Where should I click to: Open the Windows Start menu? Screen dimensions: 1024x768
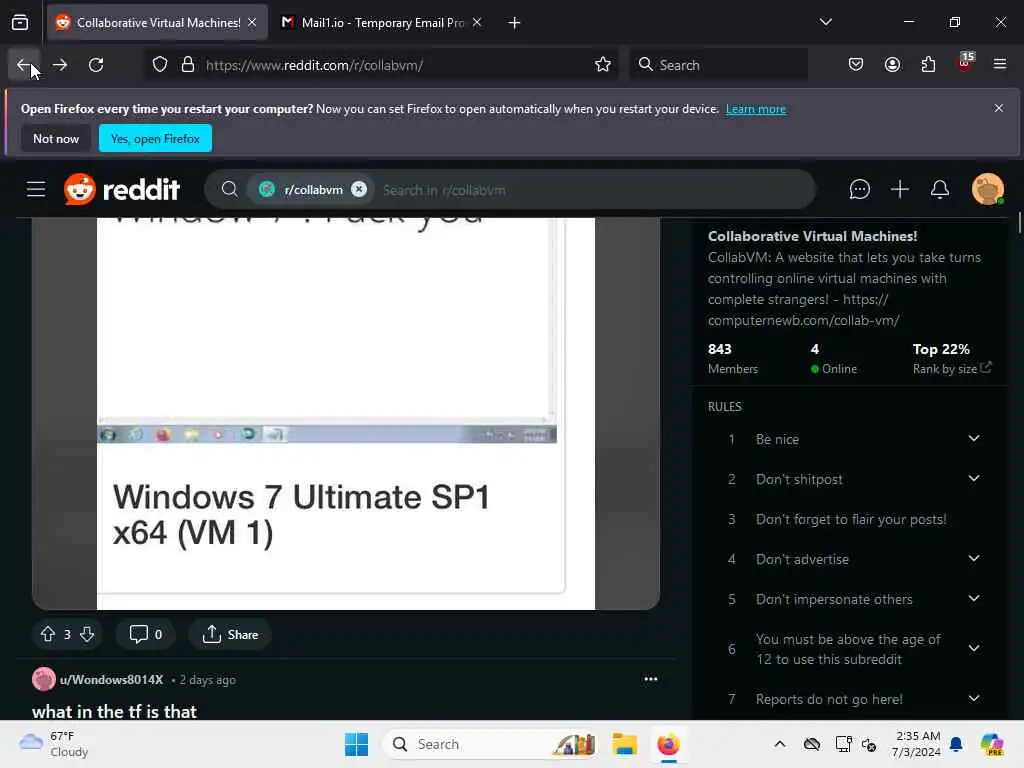356,744
